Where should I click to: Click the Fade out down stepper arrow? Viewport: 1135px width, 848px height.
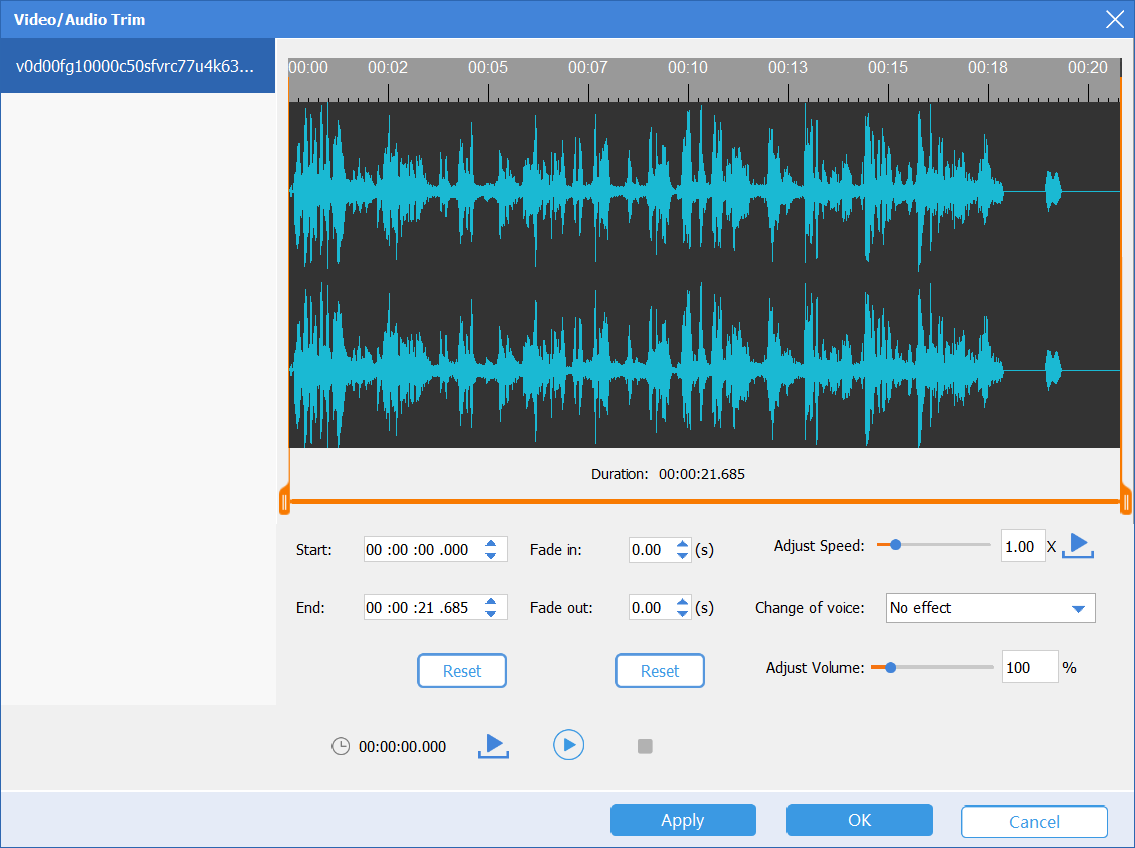682,612
